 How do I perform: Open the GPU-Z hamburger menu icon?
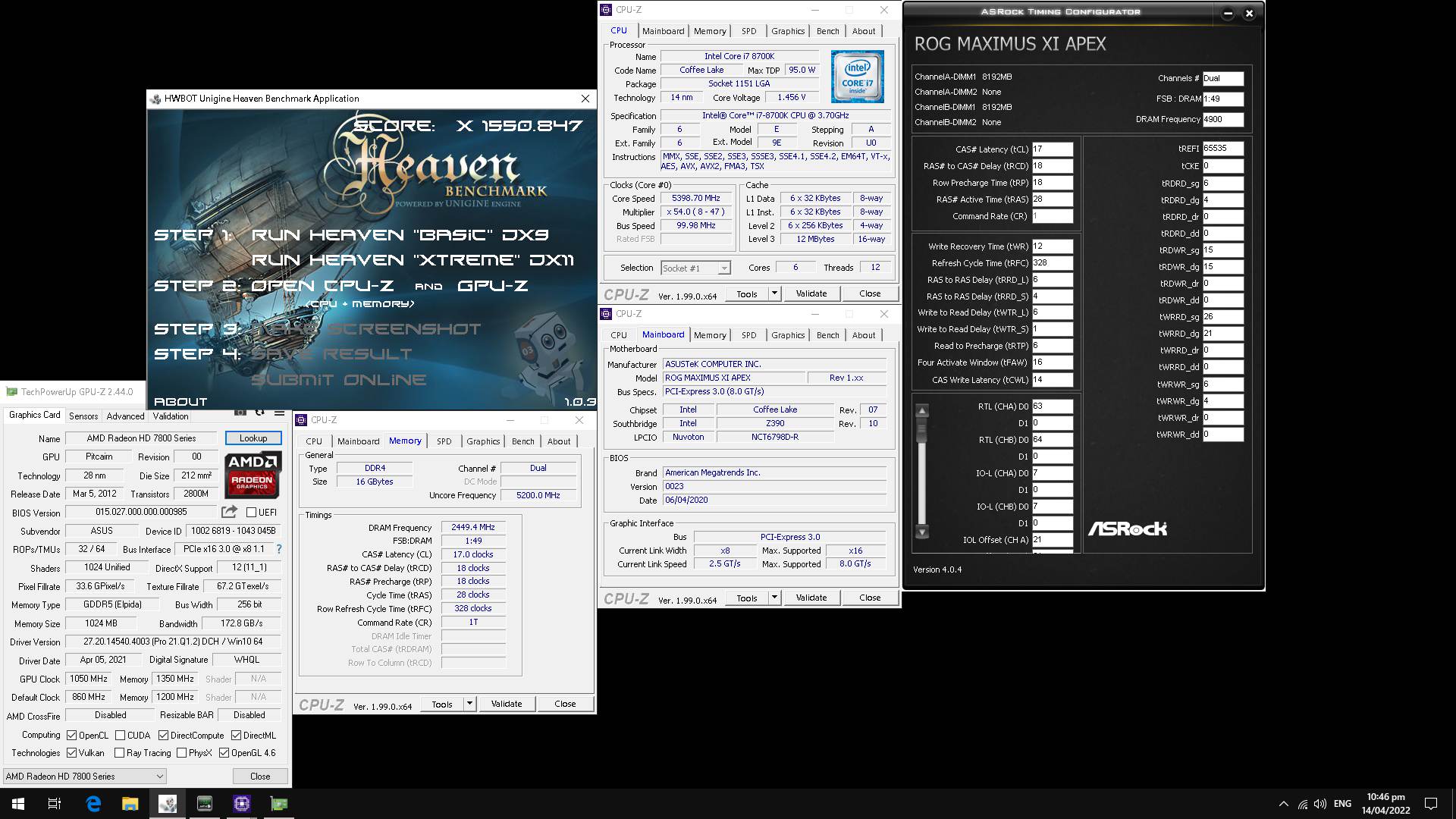[280, 413]
